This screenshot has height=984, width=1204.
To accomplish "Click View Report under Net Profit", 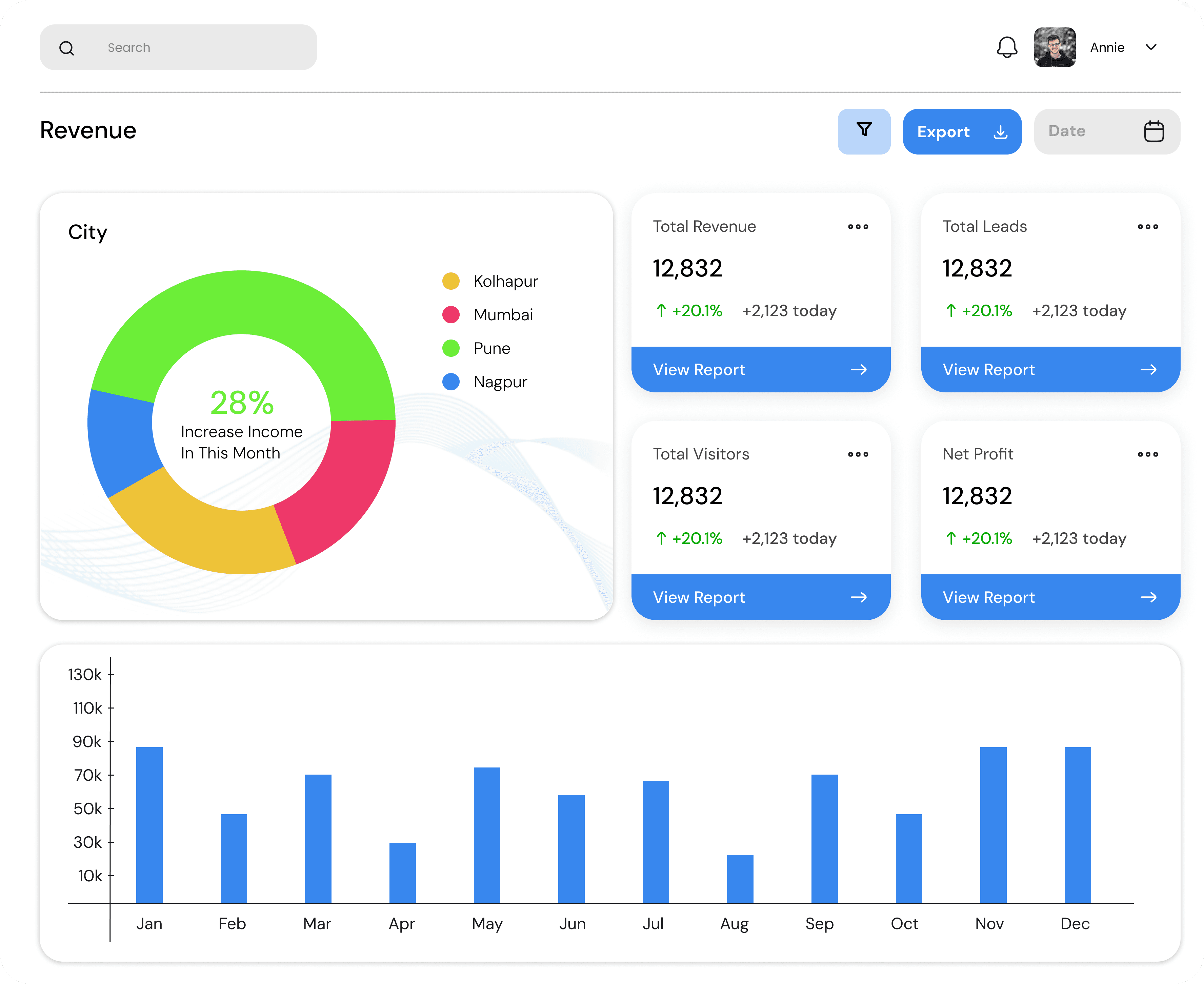I will (x=1050, y=597).
